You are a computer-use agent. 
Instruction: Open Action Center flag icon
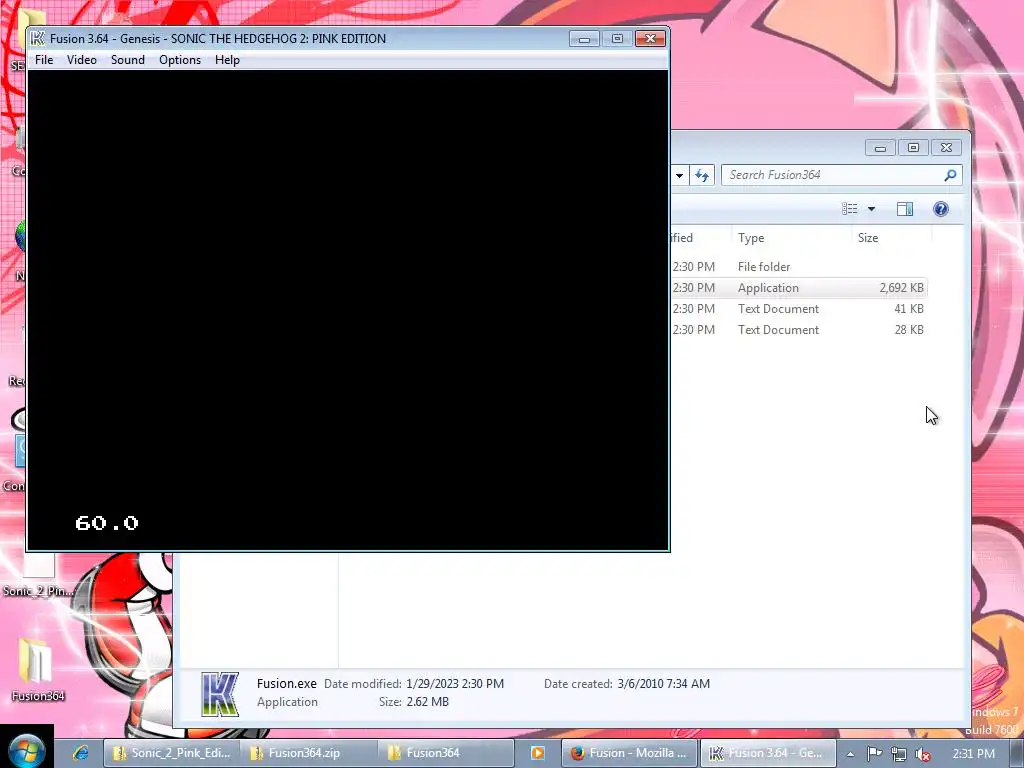[874, 754]
